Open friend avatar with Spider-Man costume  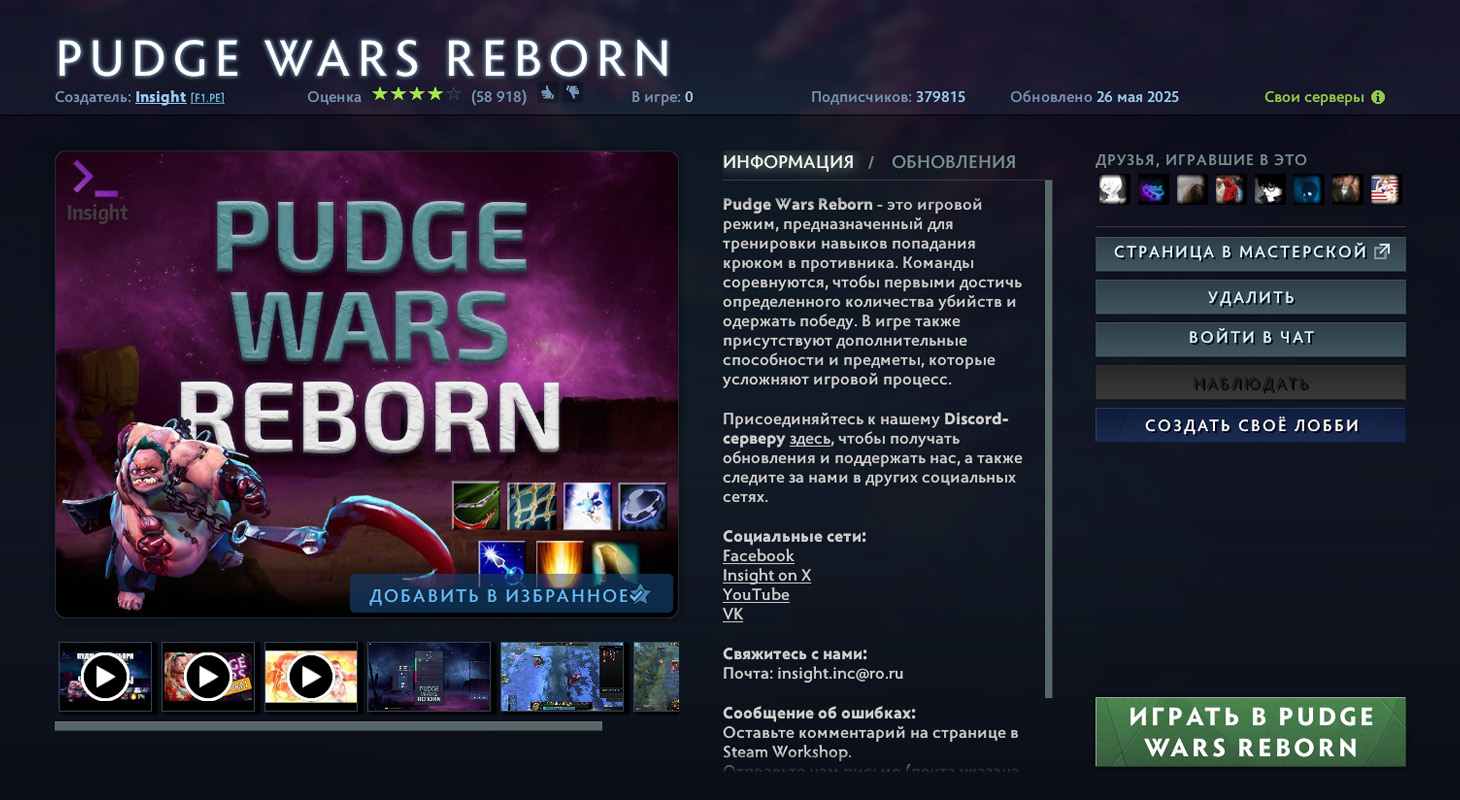tap(1230, 189)
